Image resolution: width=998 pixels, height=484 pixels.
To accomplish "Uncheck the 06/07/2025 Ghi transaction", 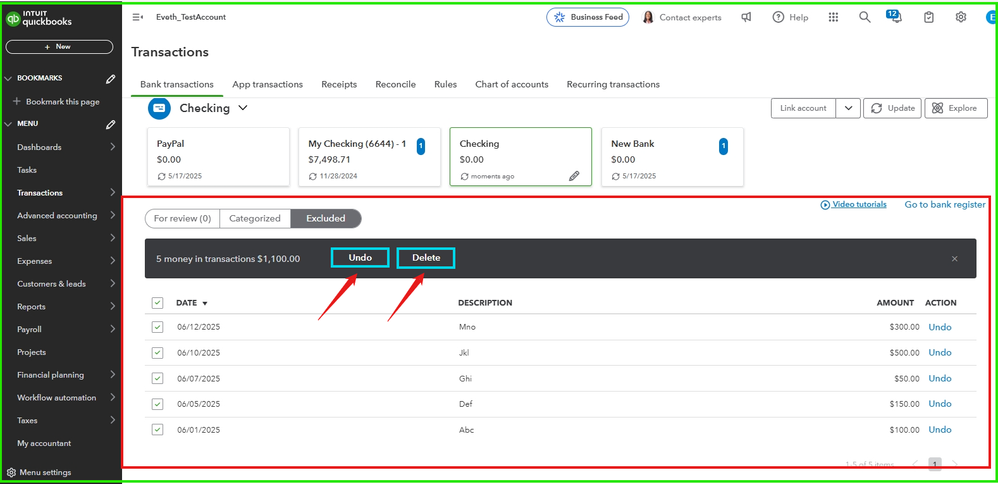I will [157, 378].
